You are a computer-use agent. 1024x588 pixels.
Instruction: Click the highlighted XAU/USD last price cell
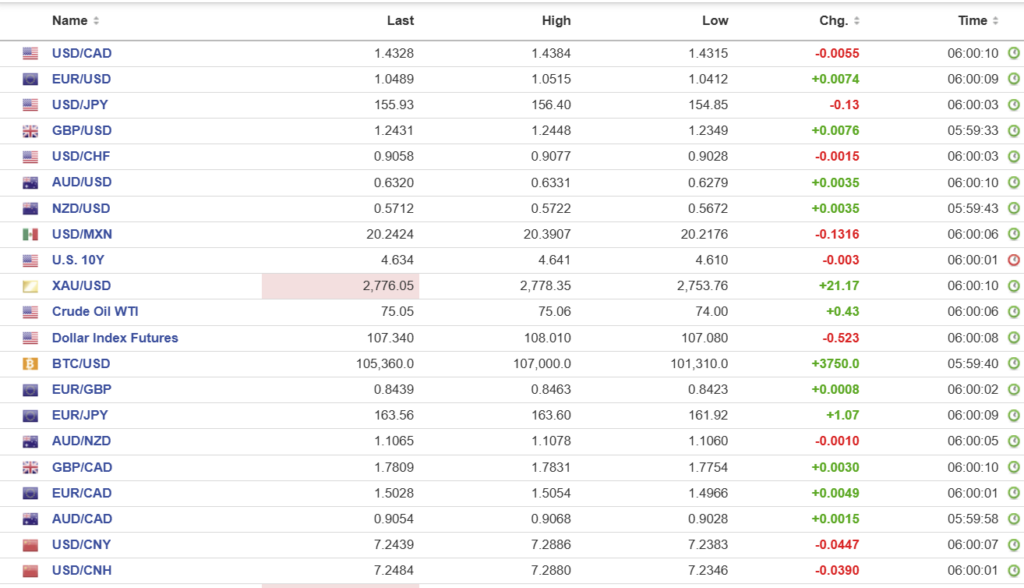click(340, 286)
